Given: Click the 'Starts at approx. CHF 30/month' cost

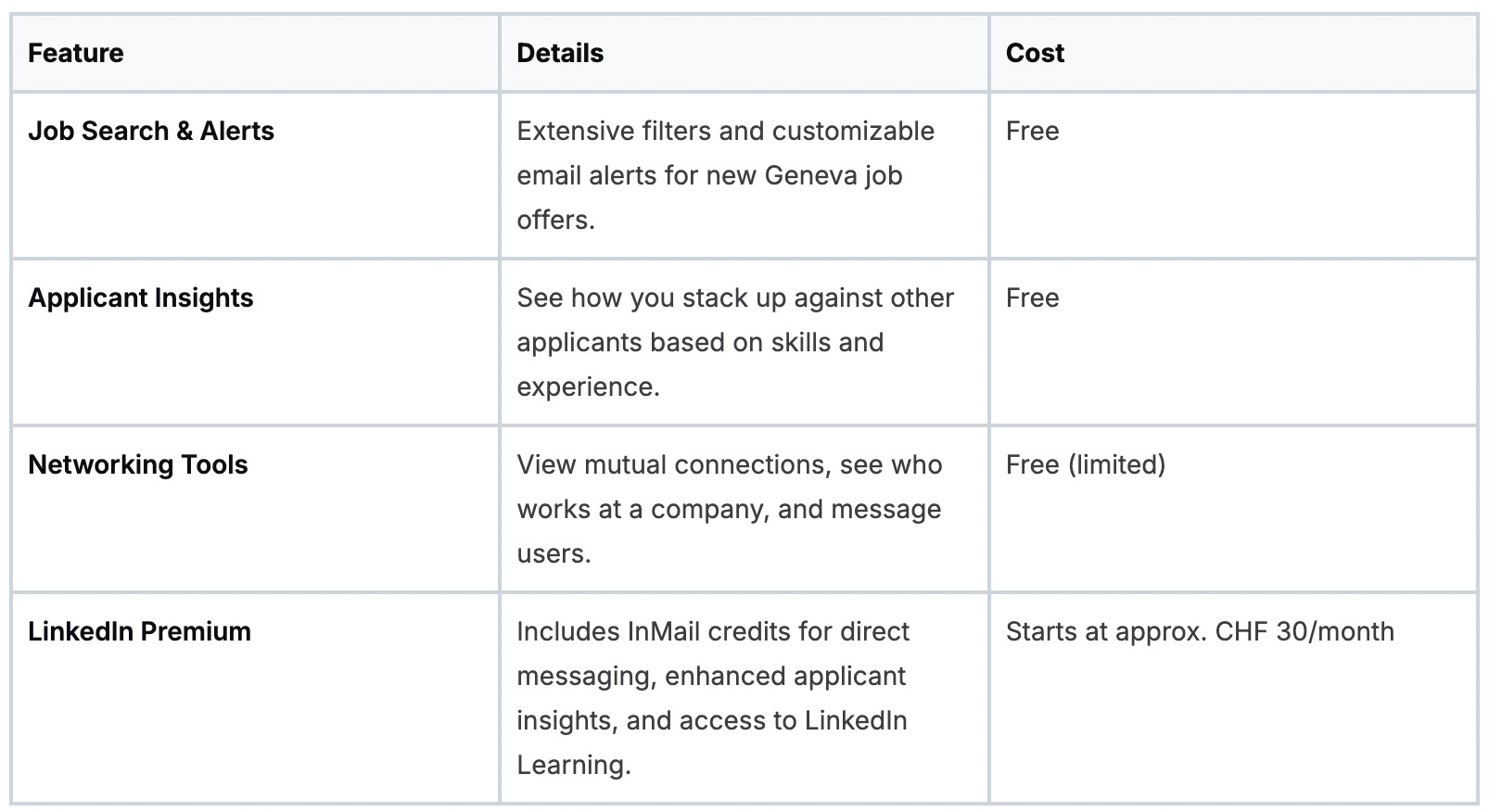Looking at the screenshot, I should (x=1200, y=631).
